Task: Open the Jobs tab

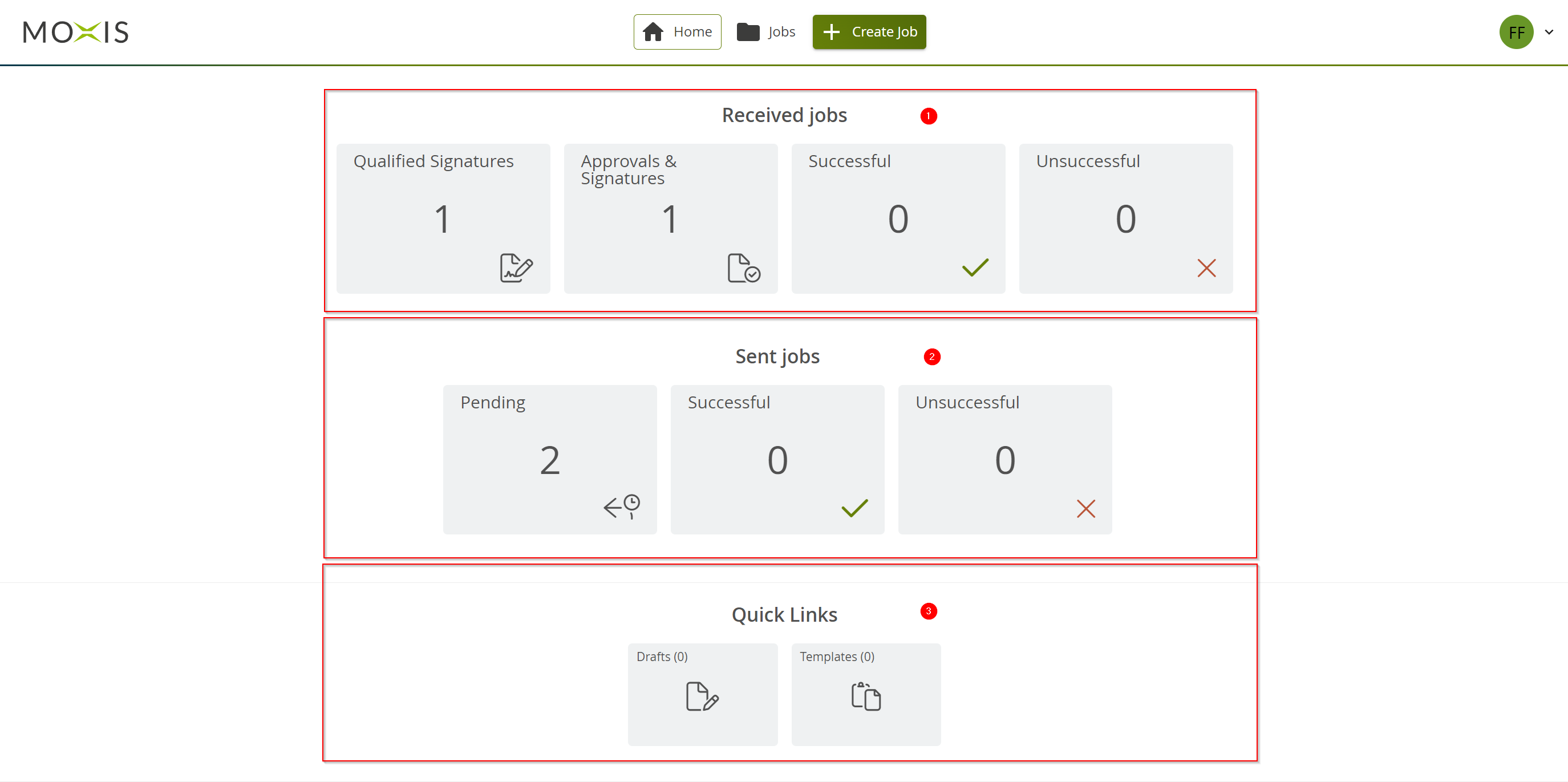Action: click(x=765, y=31)
